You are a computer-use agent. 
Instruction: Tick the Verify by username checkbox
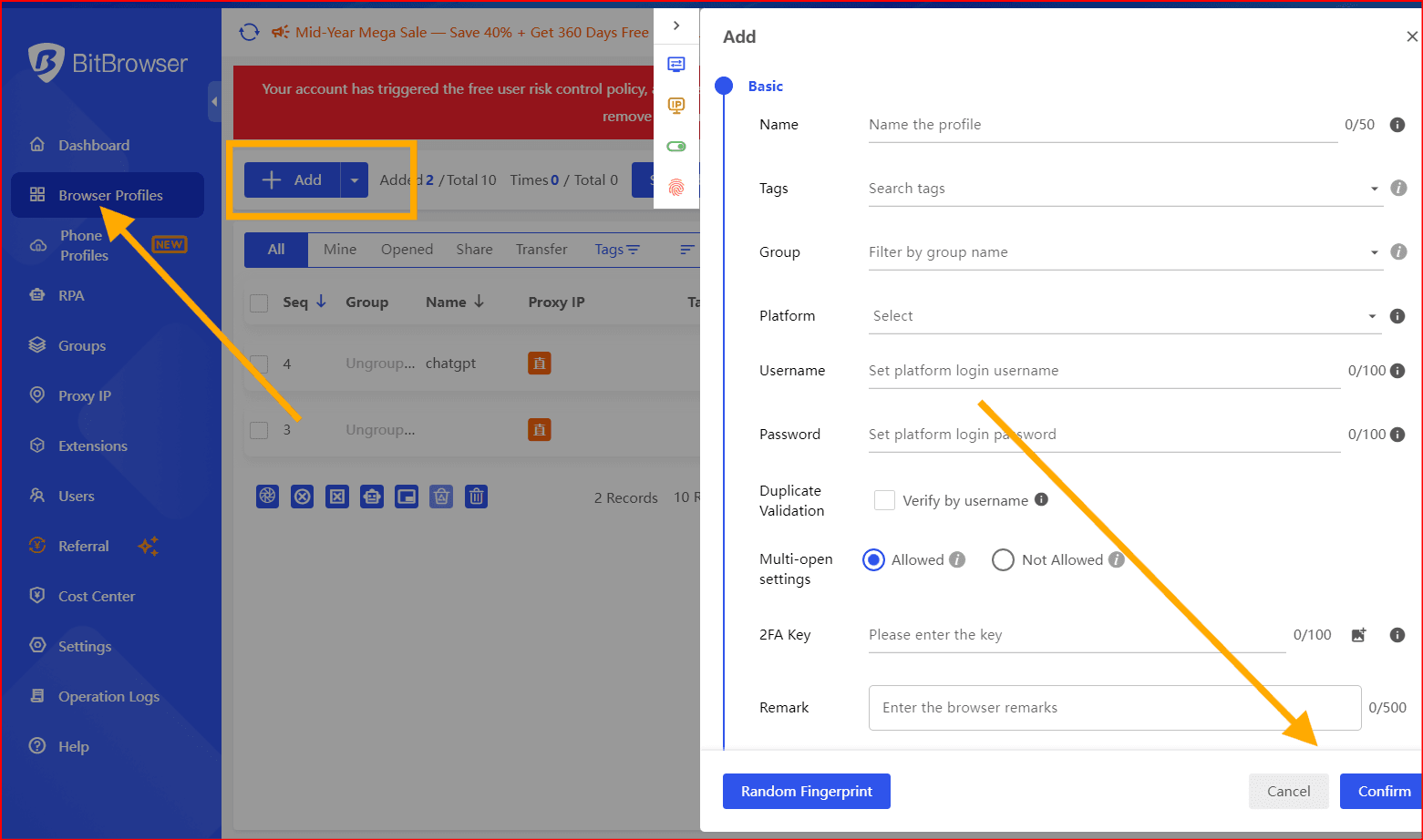[884, 500]
